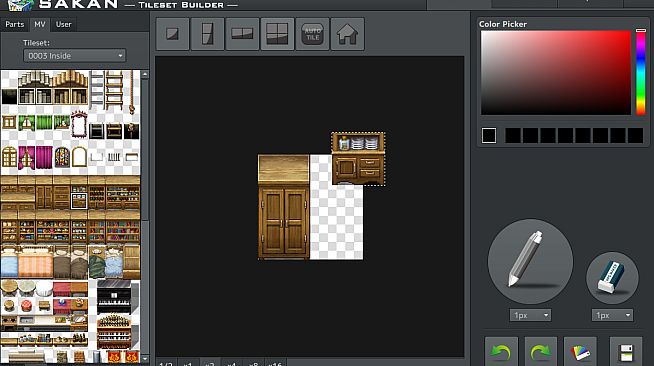Image resolution: width=654 pixels, height=366 pixels.
Task: Set canvas zoom to x4
Action: tap(231, 363)
